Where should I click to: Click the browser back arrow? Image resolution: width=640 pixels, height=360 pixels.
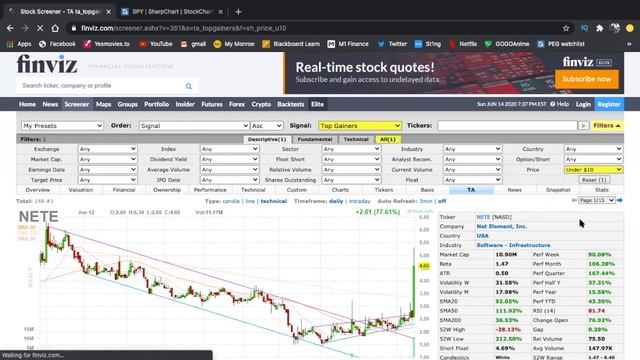pos(10,28)
